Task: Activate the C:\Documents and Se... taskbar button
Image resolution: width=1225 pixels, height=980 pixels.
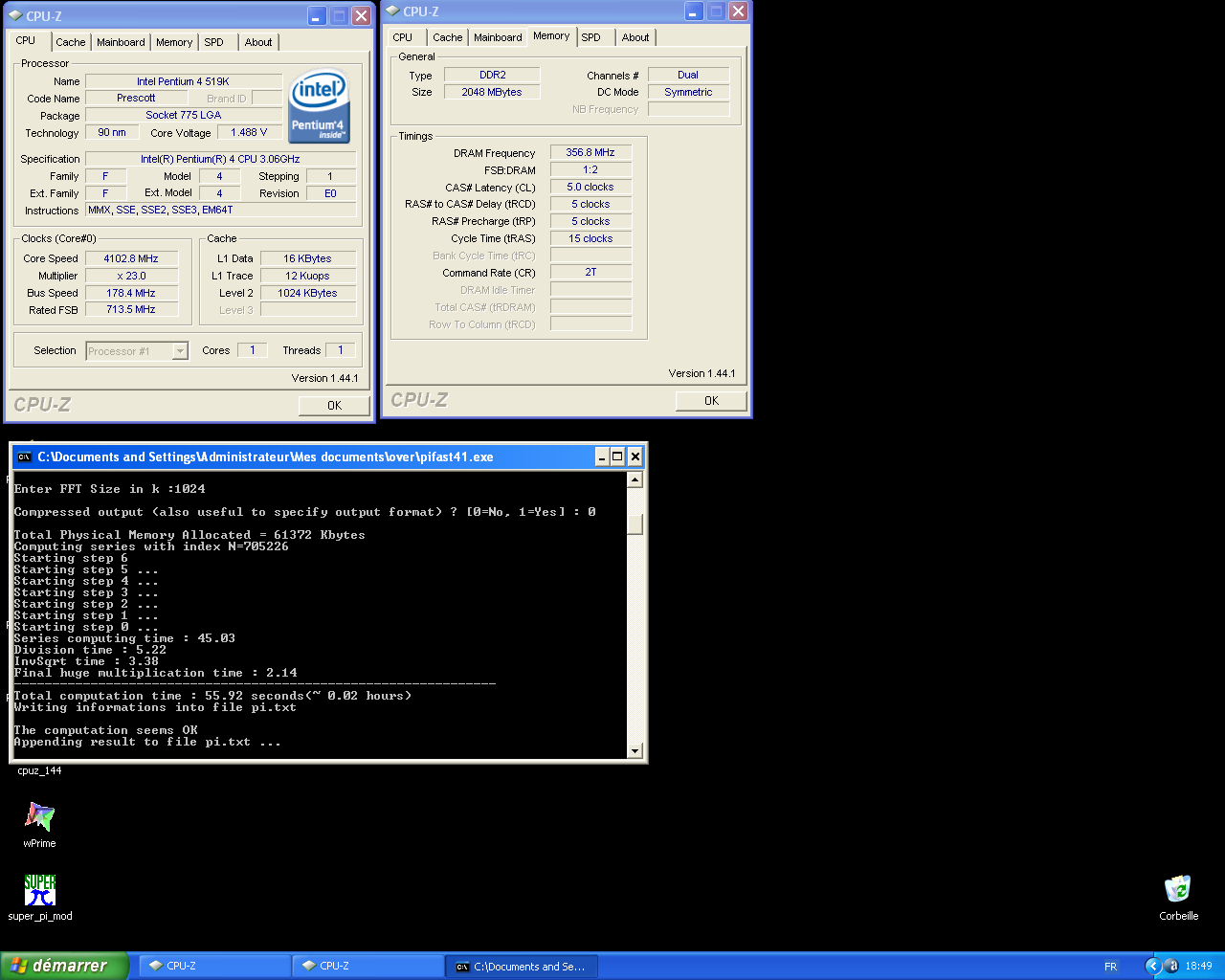Action: pos(522,967)
